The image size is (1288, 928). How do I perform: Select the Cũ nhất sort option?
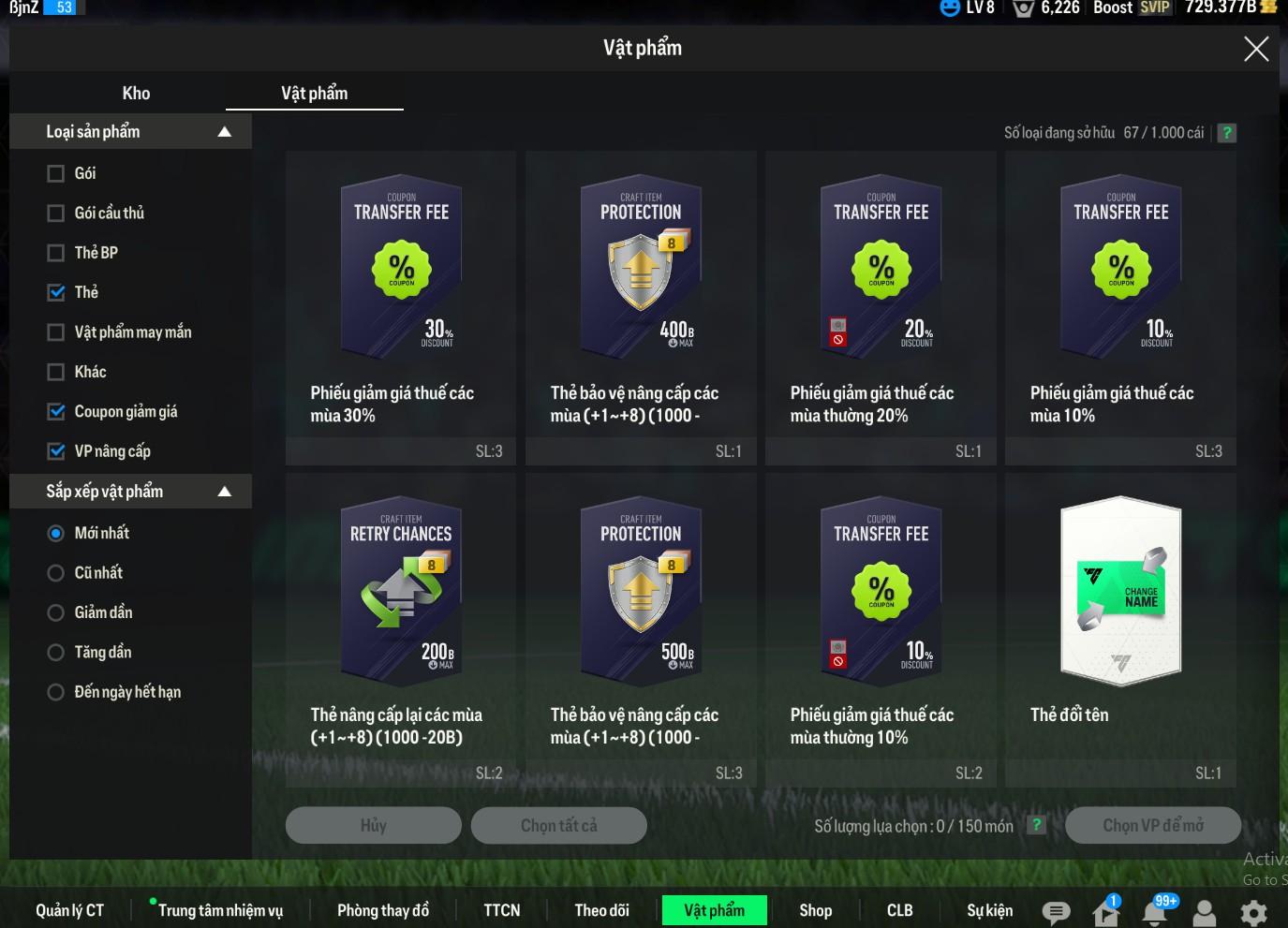[x=56, y=573]
